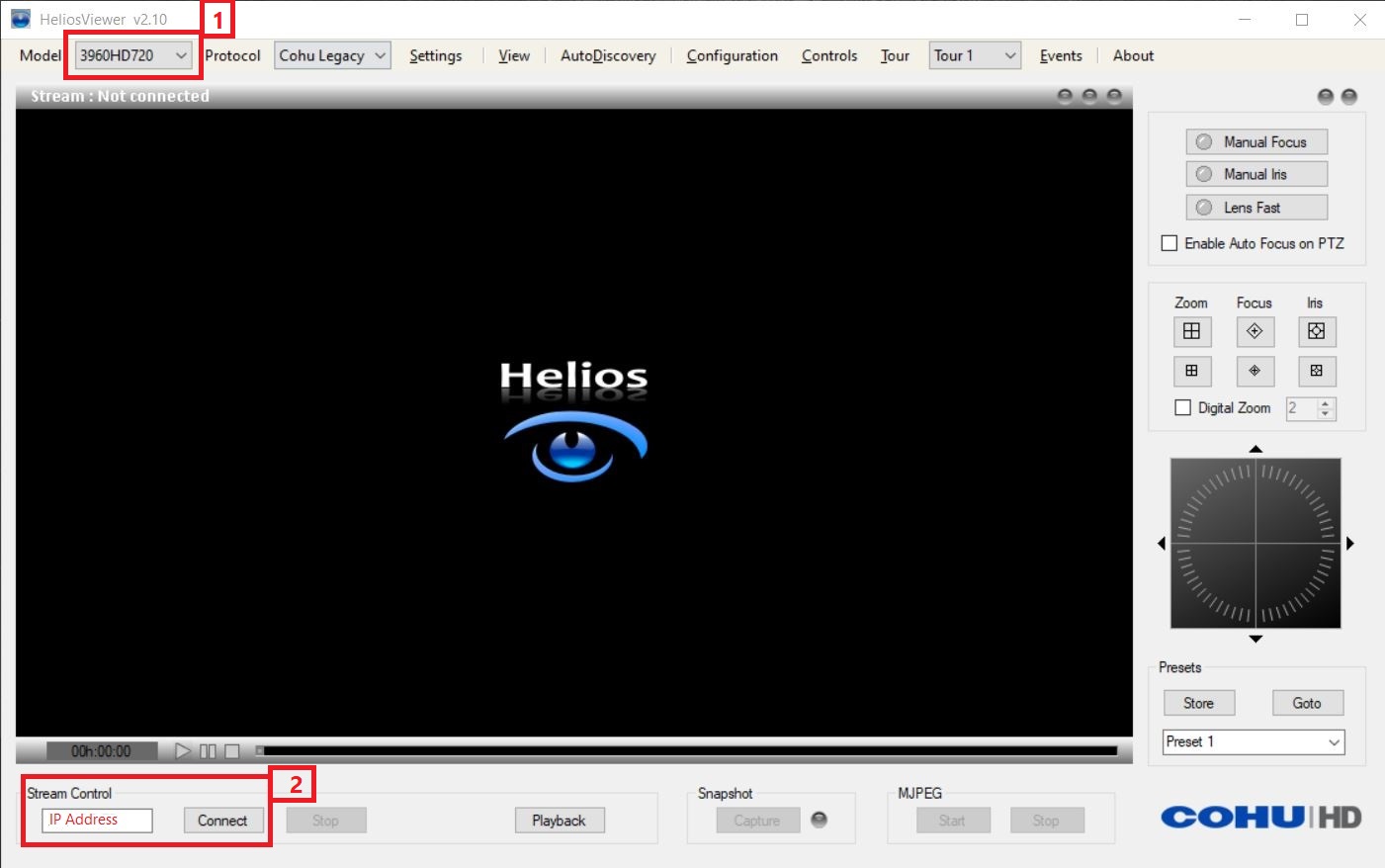Image resolution: width=1385 pixels, height=868 pixels.
Task: Decrease the Digital Zoom value with down stepper
Action: [x=1326, y=413]
